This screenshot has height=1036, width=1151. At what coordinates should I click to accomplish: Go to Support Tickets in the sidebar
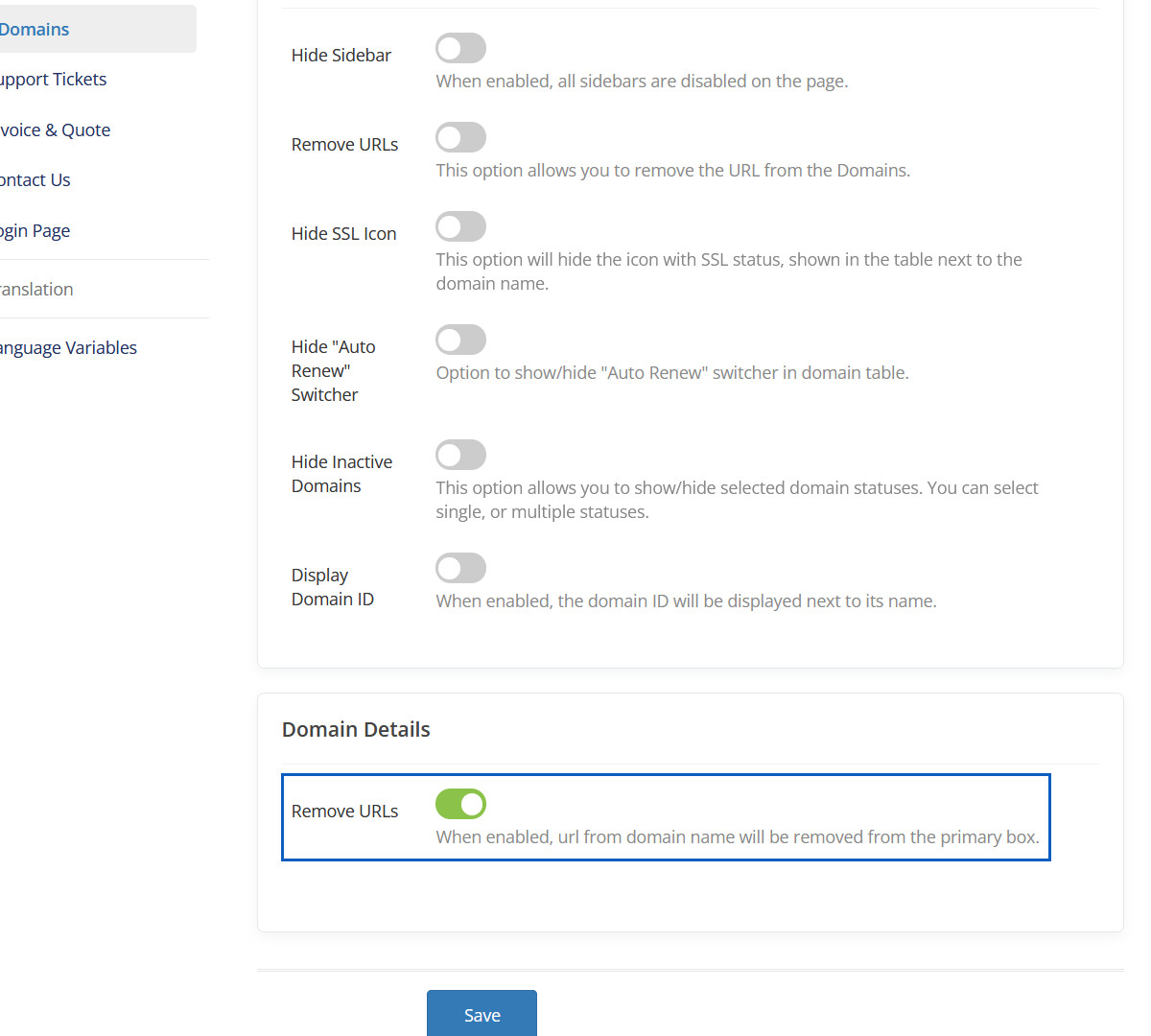[x=53, y=80]
